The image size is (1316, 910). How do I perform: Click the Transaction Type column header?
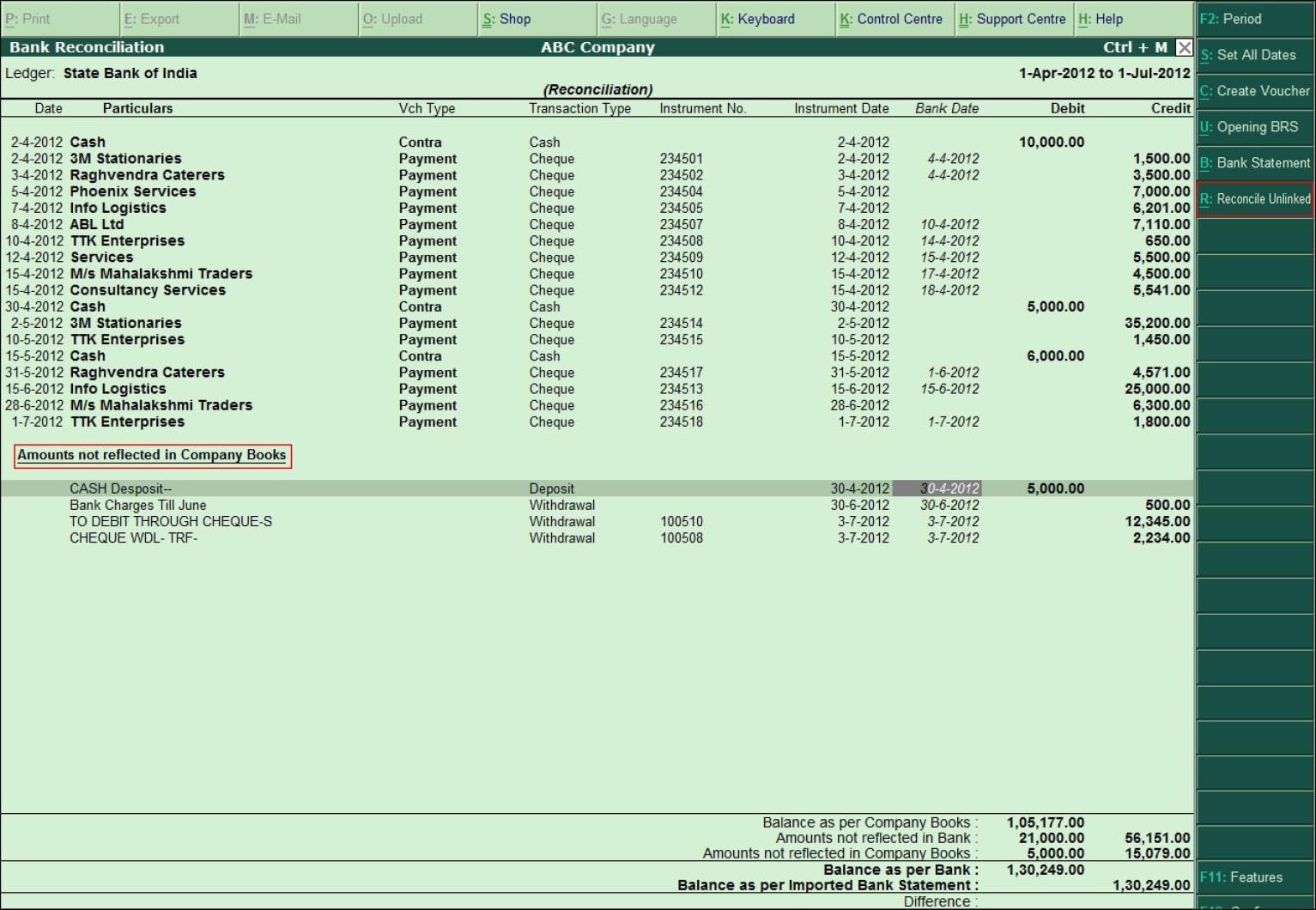[x=579, y=108]
